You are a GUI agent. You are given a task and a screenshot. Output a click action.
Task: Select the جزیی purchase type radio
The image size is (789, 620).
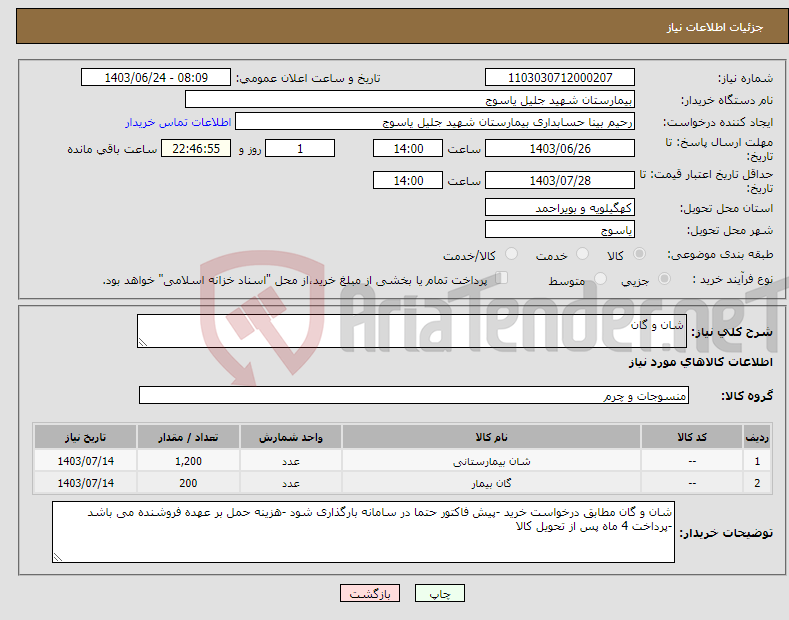[664, 278]
